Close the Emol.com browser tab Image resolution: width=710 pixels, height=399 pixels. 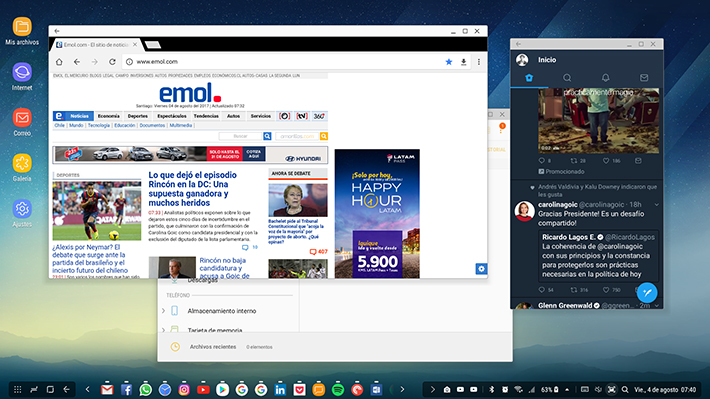tap(134, 45)
